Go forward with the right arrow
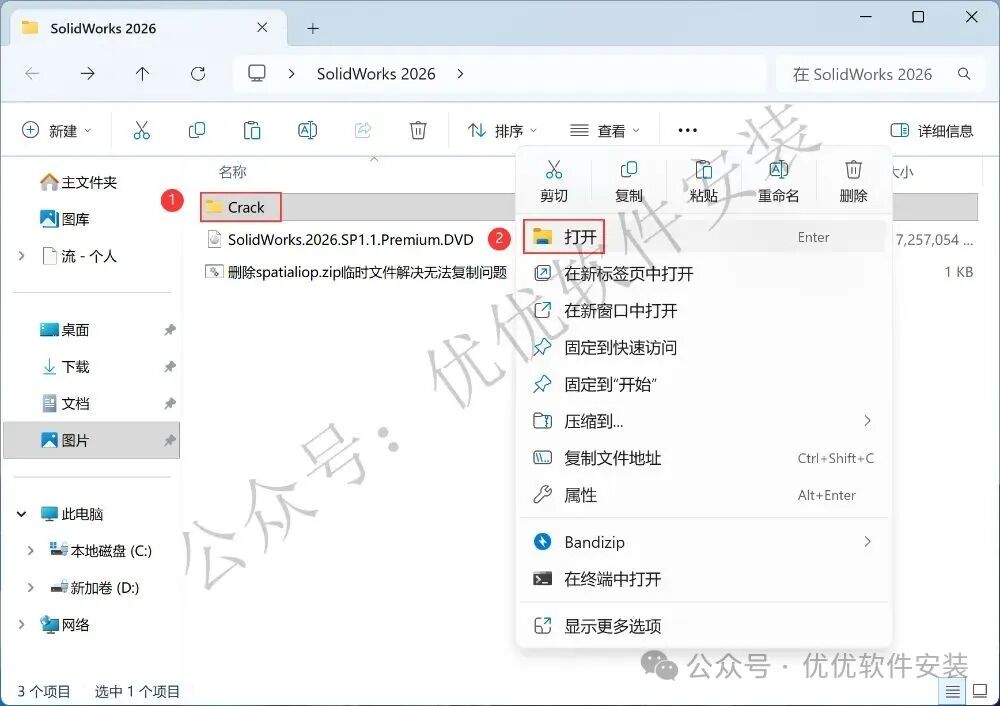This screenshot has width=1000, height=706. click(87, 74)
